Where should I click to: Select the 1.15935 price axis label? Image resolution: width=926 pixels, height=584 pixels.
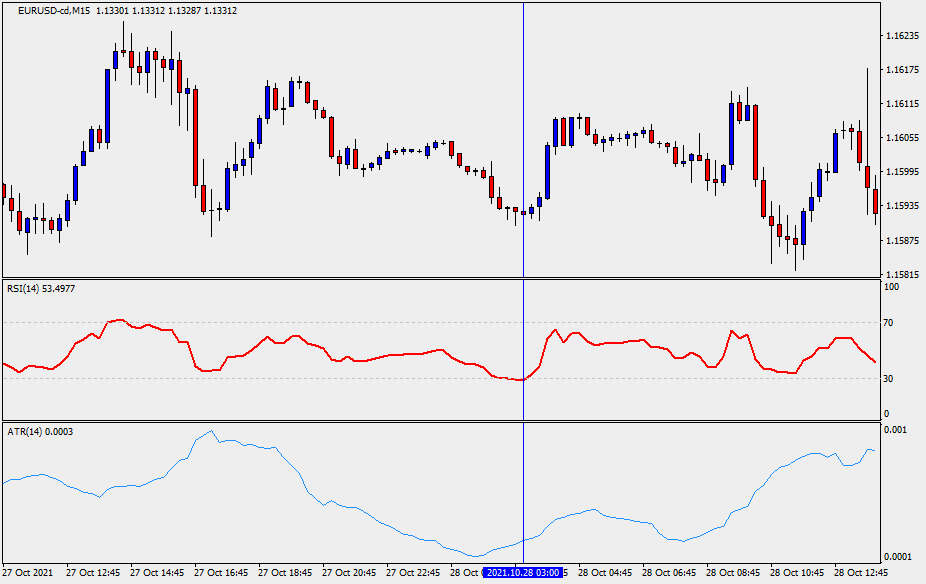point(902,206)
